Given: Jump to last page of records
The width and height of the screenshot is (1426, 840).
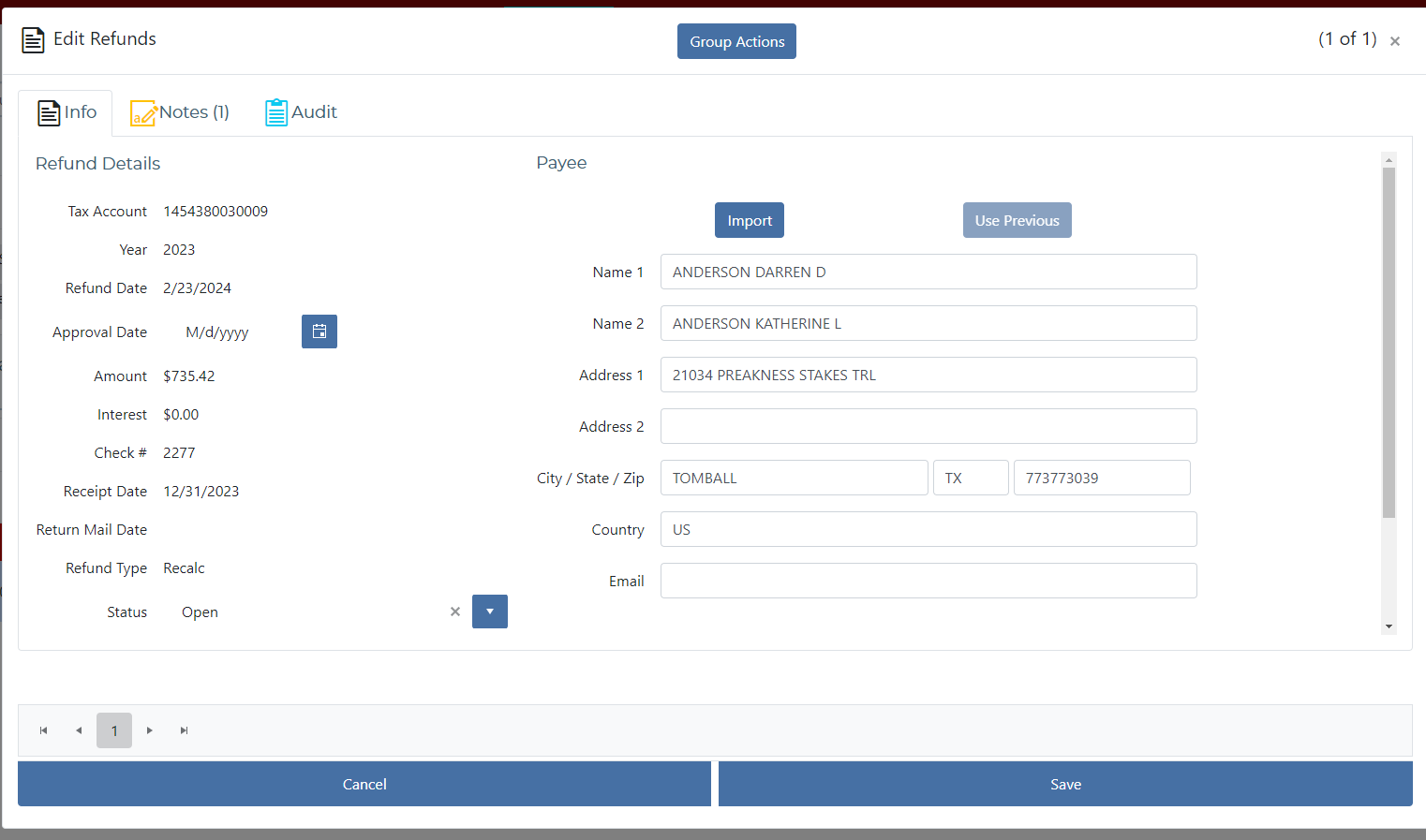Looking at the screenshot, I should [185, 730].
